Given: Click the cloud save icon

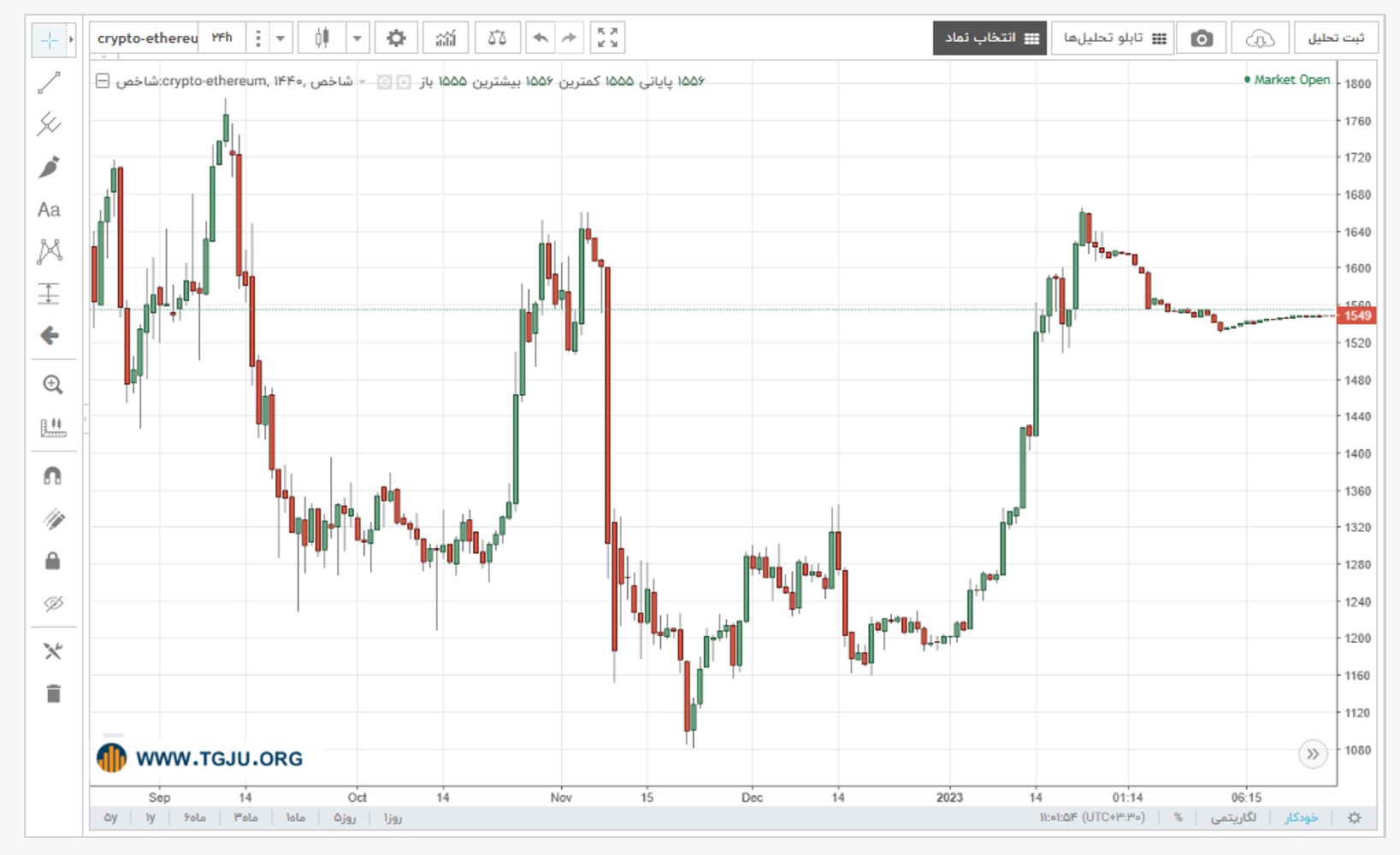Looking at the screenshot, I should pos(1260,38).
